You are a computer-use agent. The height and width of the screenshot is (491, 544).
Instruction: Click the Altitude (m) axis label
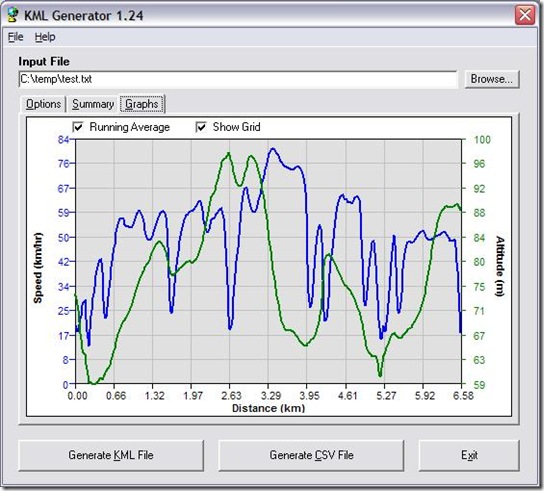click(500, 266)
